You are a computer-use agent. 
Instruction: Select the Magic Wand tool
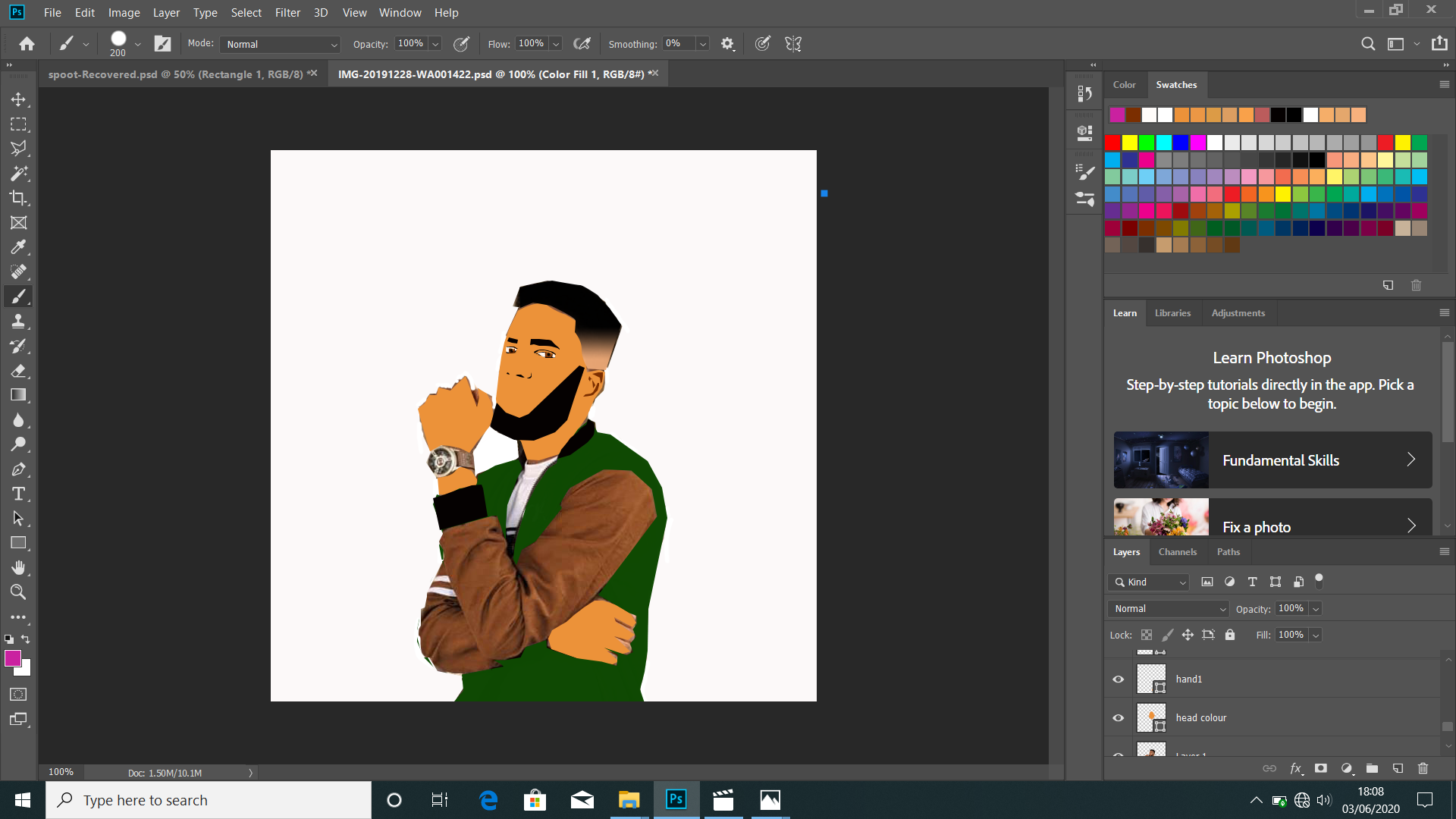18,173
